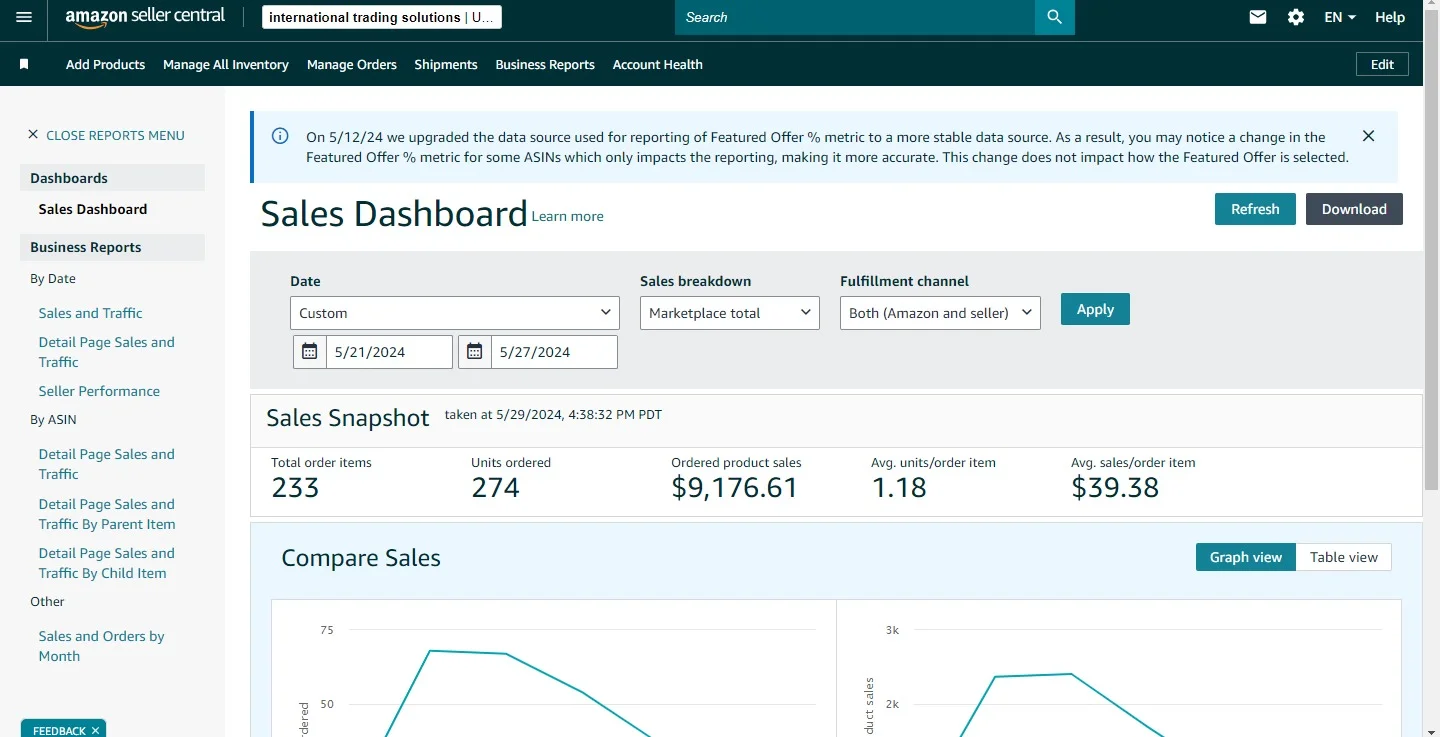The width and height of the screenshot is (1440, 737).
Task: Open the end date calendar icon
Action: (x=475, y=352)
